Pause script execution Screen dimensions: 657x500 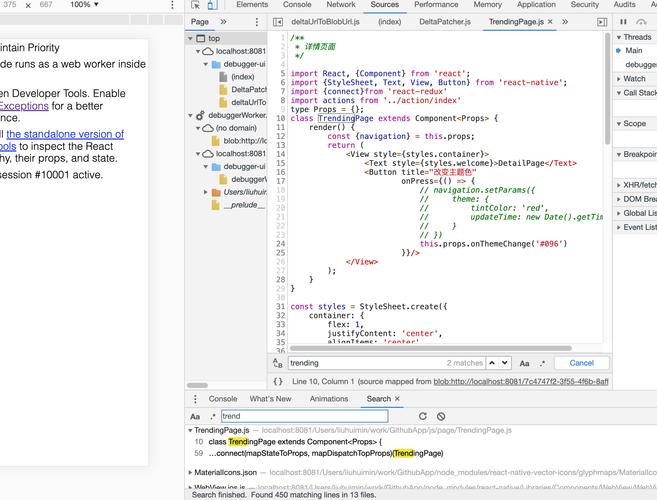click(x=623, y=22)
